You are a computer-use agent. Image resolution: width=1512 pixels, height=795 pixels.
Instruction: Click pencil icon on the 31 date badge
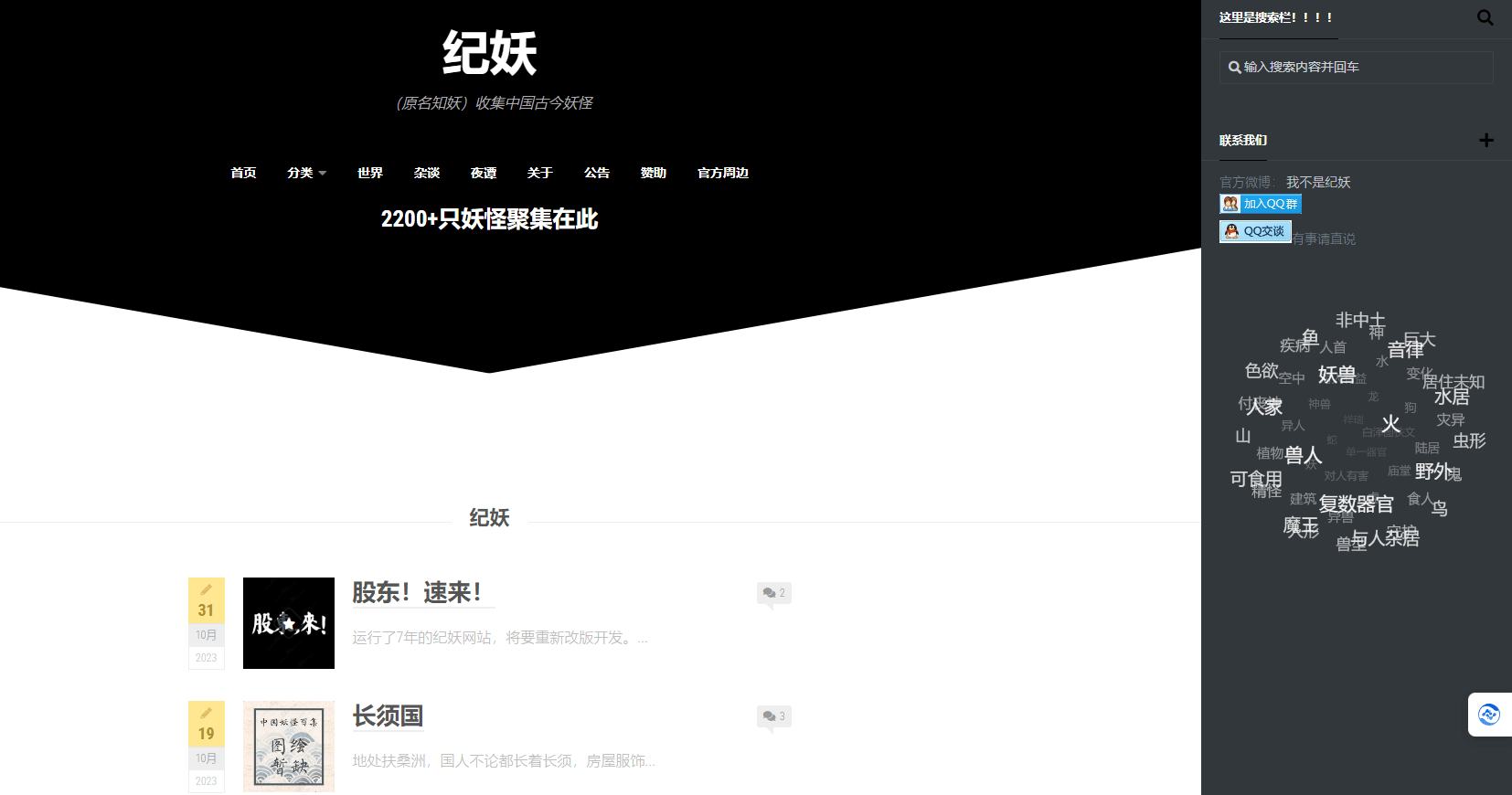(x=207, y=589)
